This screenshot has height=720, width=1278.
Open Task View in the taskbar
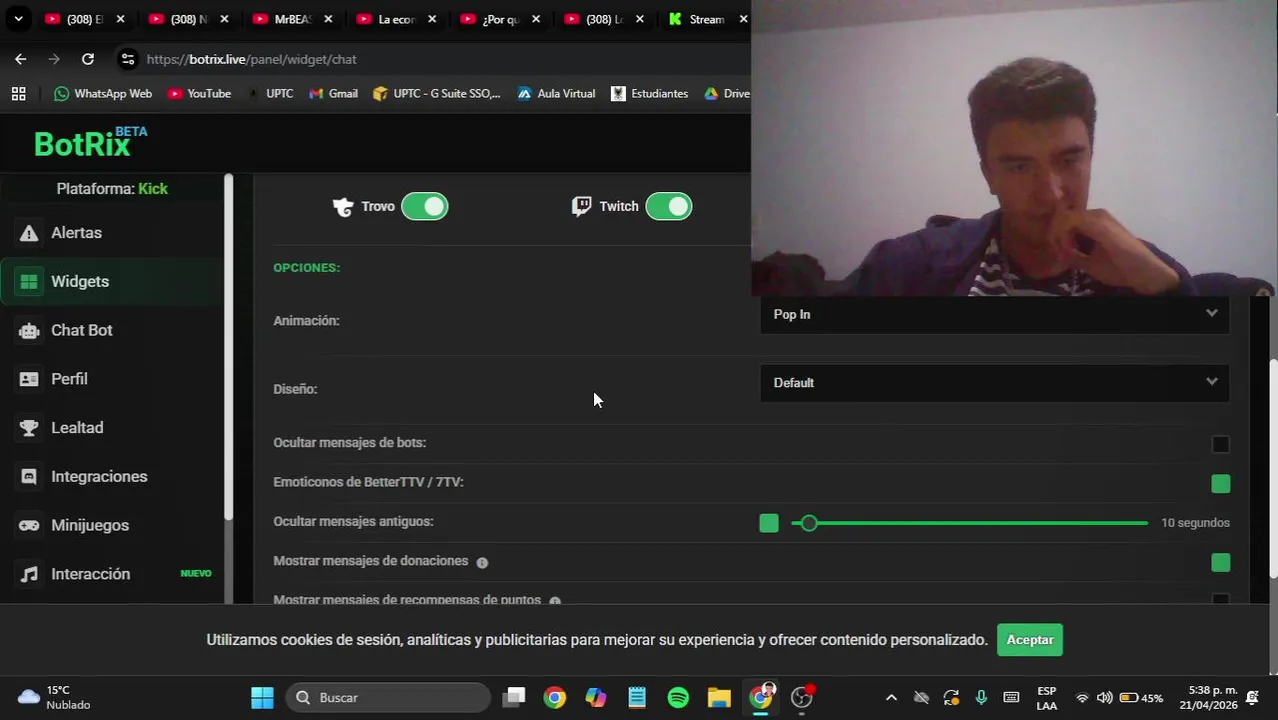pyautogui.click(x=514, y=697)
